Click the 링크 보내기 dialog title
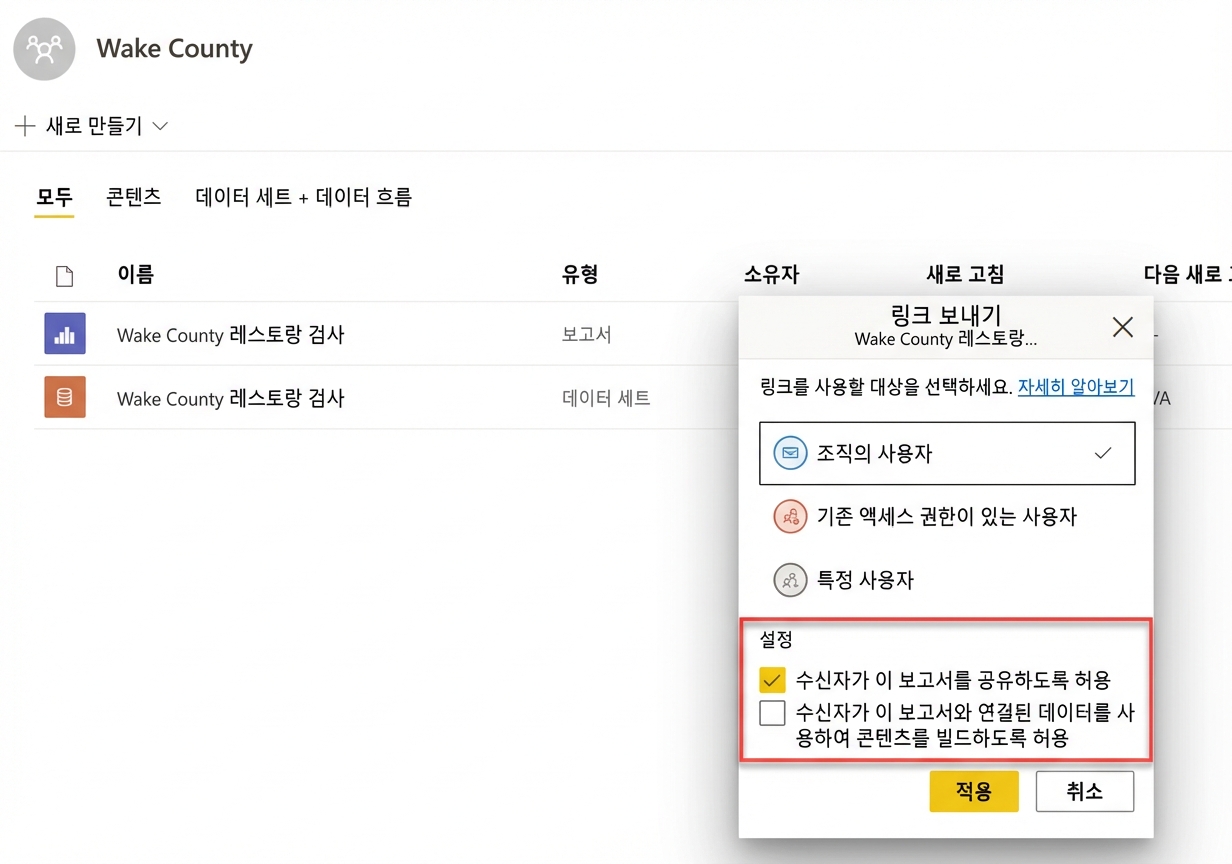 click(x=946, y=315)
